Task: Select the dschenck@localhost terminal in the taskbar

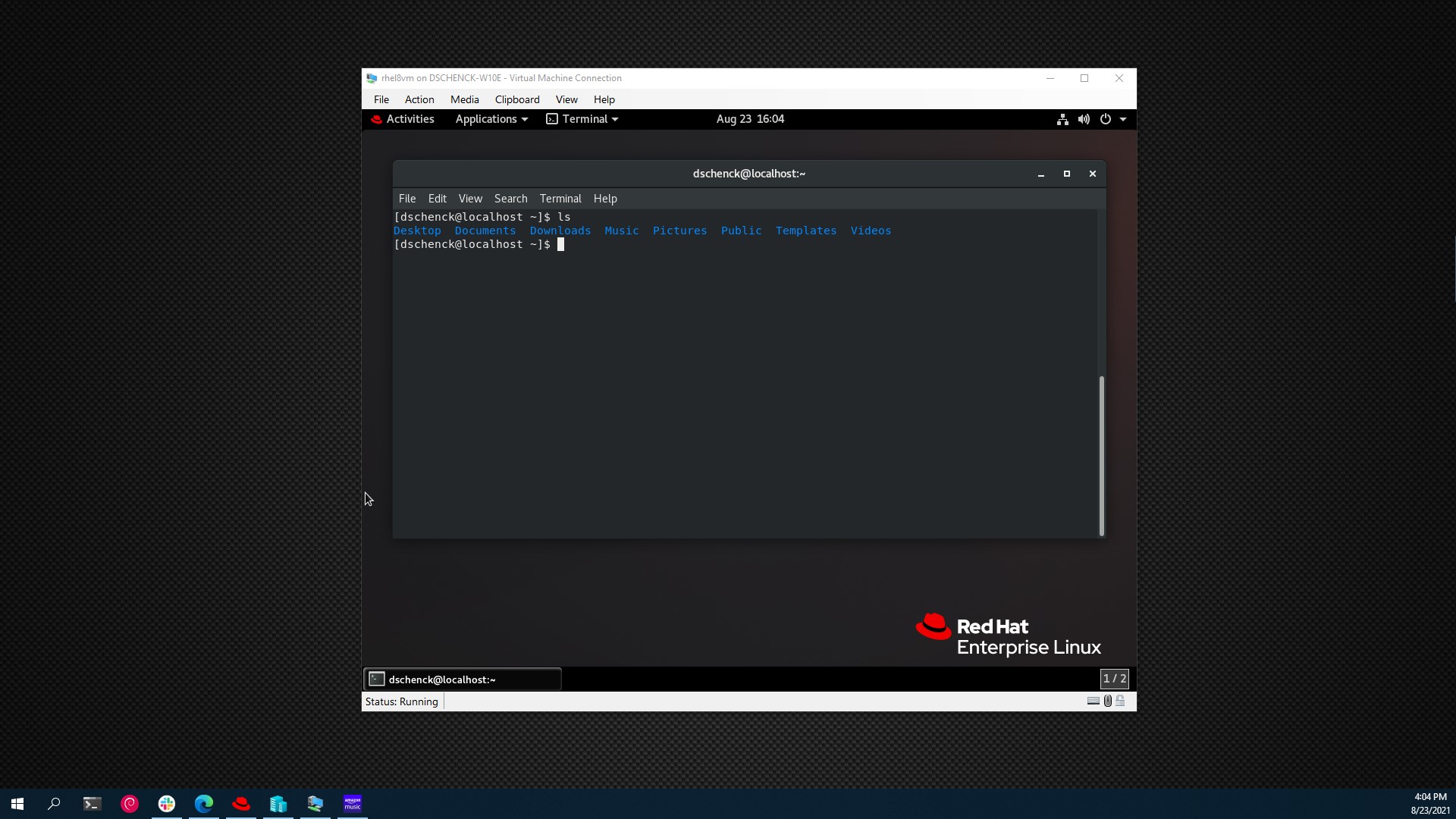Action: 463,679
